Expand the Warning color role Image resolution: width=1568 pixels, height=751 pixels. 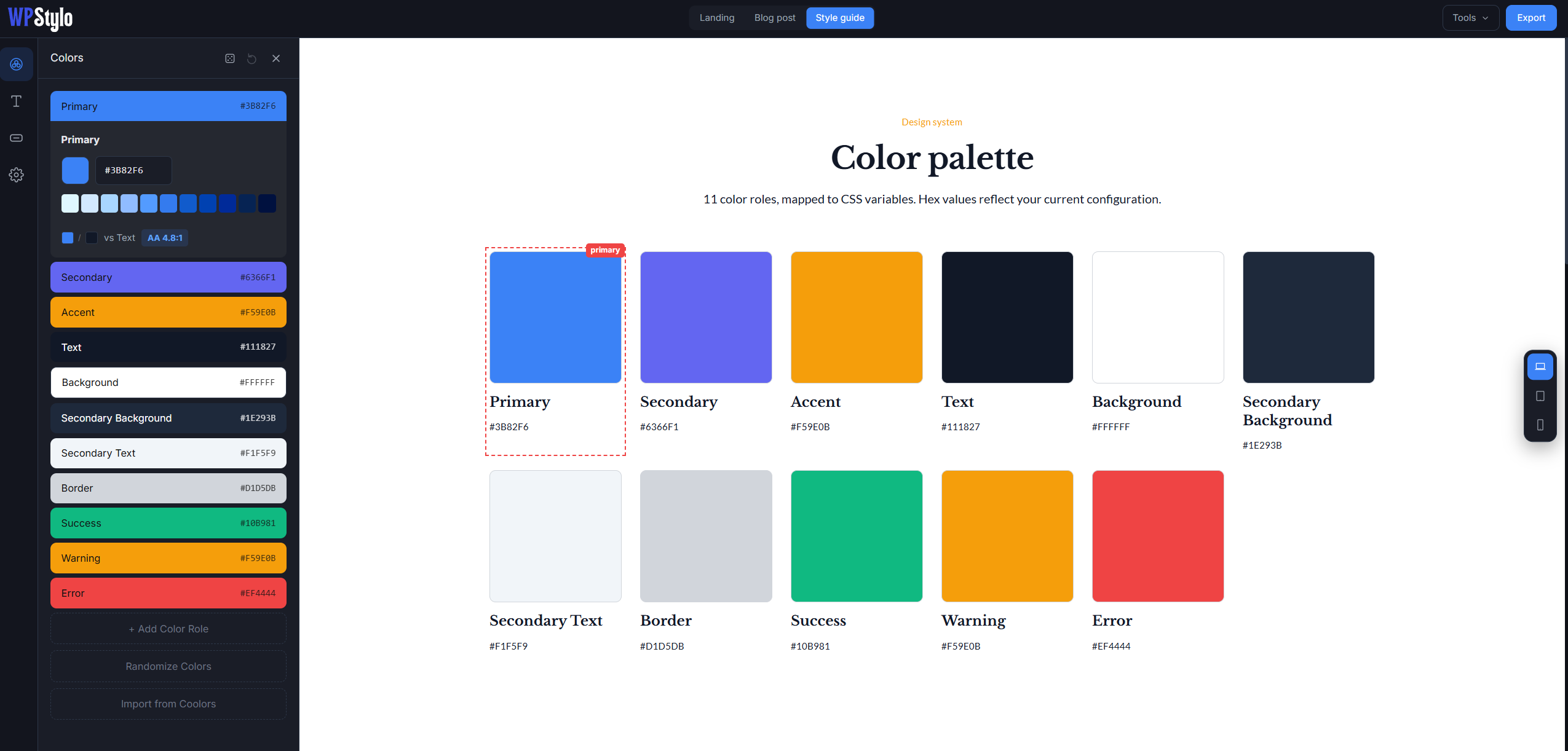[168, 558]
